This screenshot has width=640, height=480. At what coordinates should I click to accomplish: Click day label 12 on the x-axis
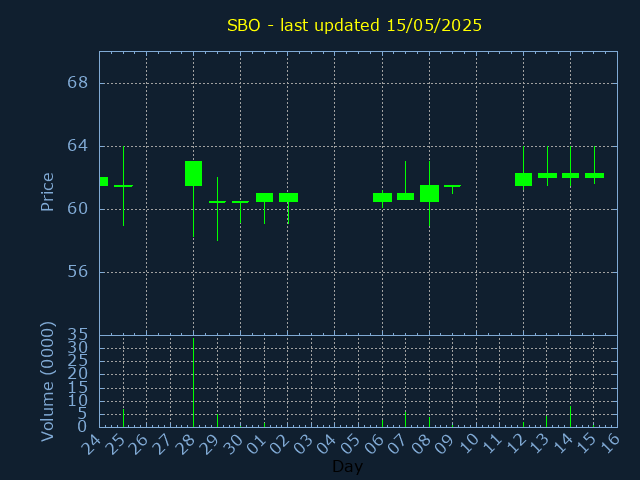coord(515,444)
